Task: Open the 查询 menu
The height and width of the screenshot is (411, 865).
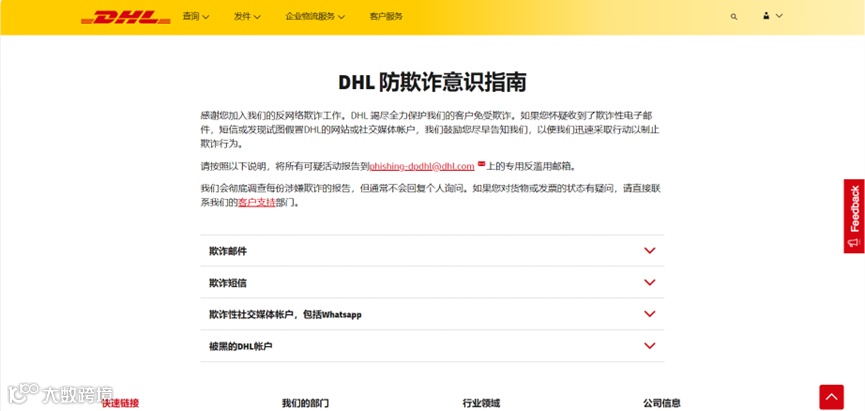Action: coord(196,17)
